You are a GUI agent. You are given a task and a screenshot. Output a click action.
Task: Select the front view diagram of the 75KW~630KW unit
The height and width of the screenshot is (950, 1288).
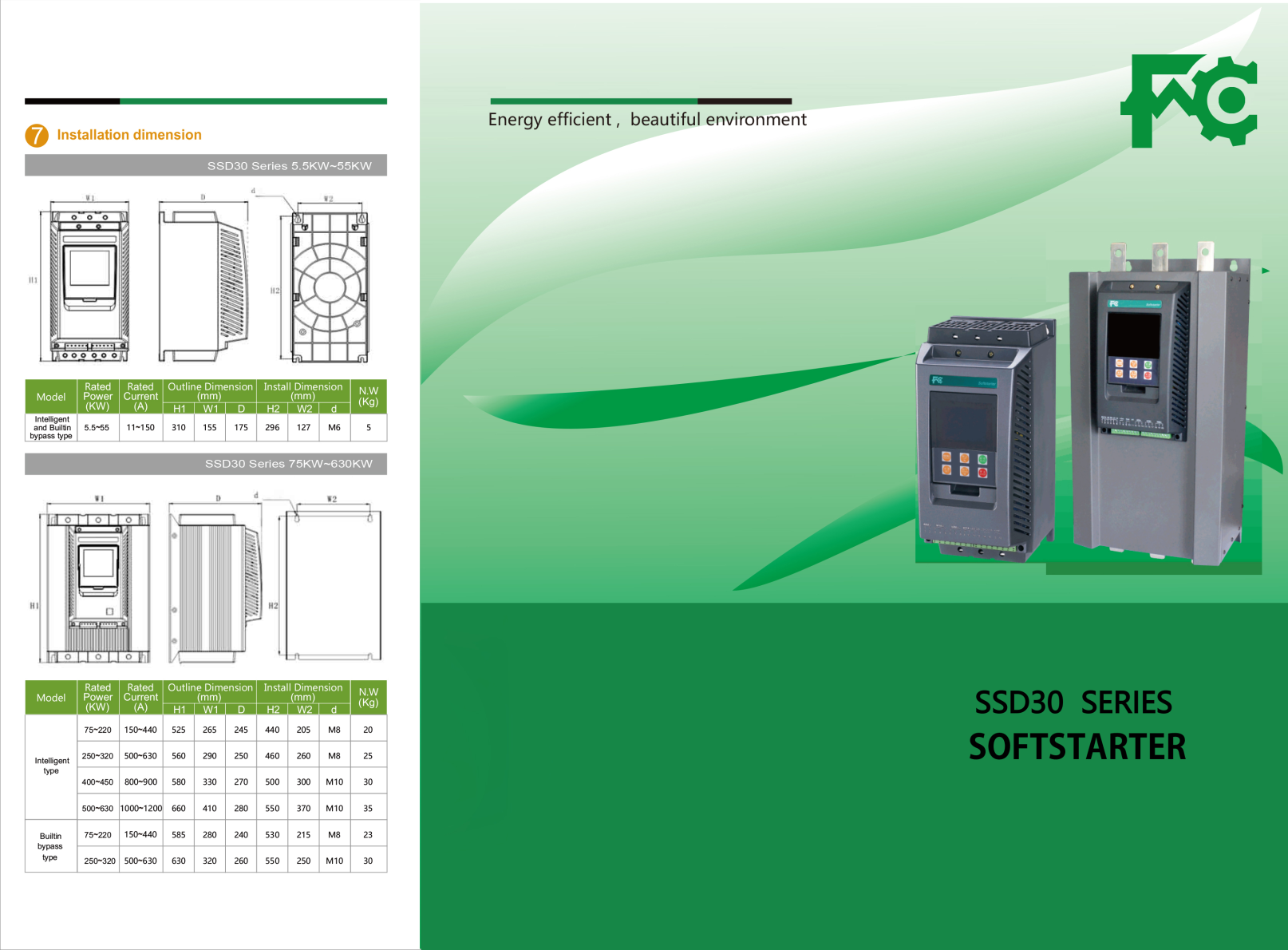(x=97, y=587)
